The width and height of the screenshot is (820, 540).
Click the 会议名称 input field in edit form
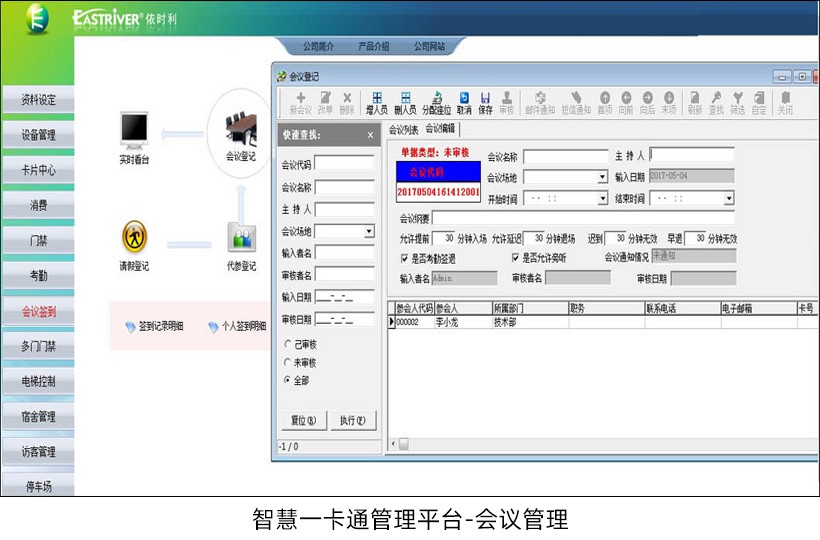pyautogui.click(x=565, y=157)
